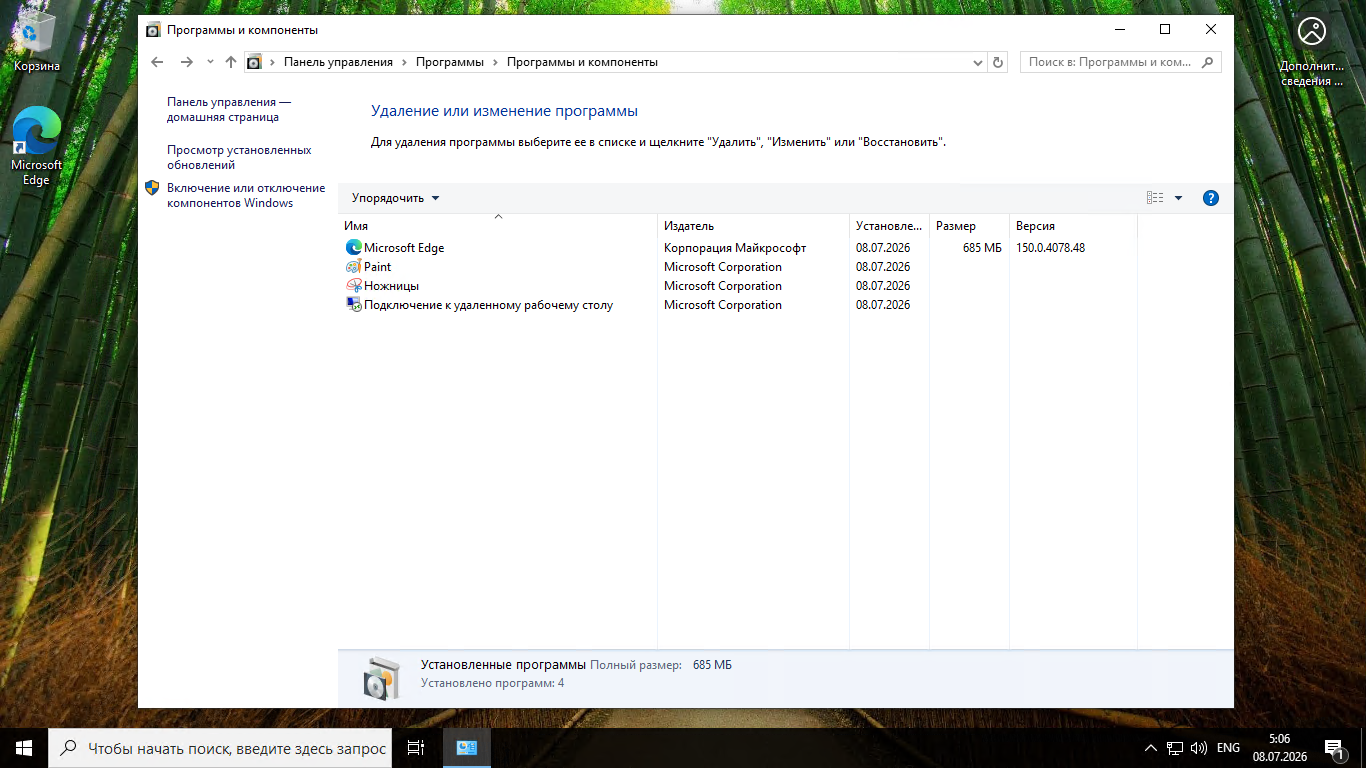Expand the chevron after the address bar icon
Image resolution: width=1366 pixels, height=768 pixels.
(273, 62)
